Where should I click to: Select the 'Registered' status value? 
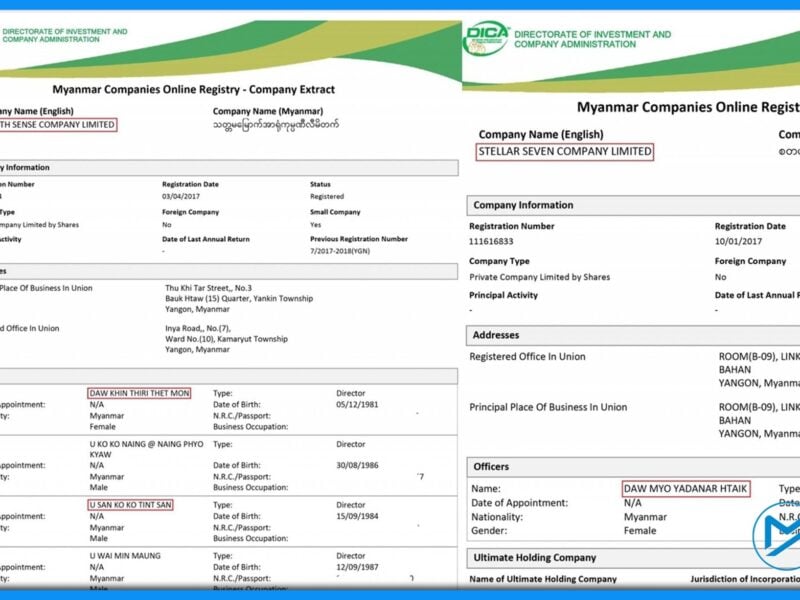click(327, 196)
